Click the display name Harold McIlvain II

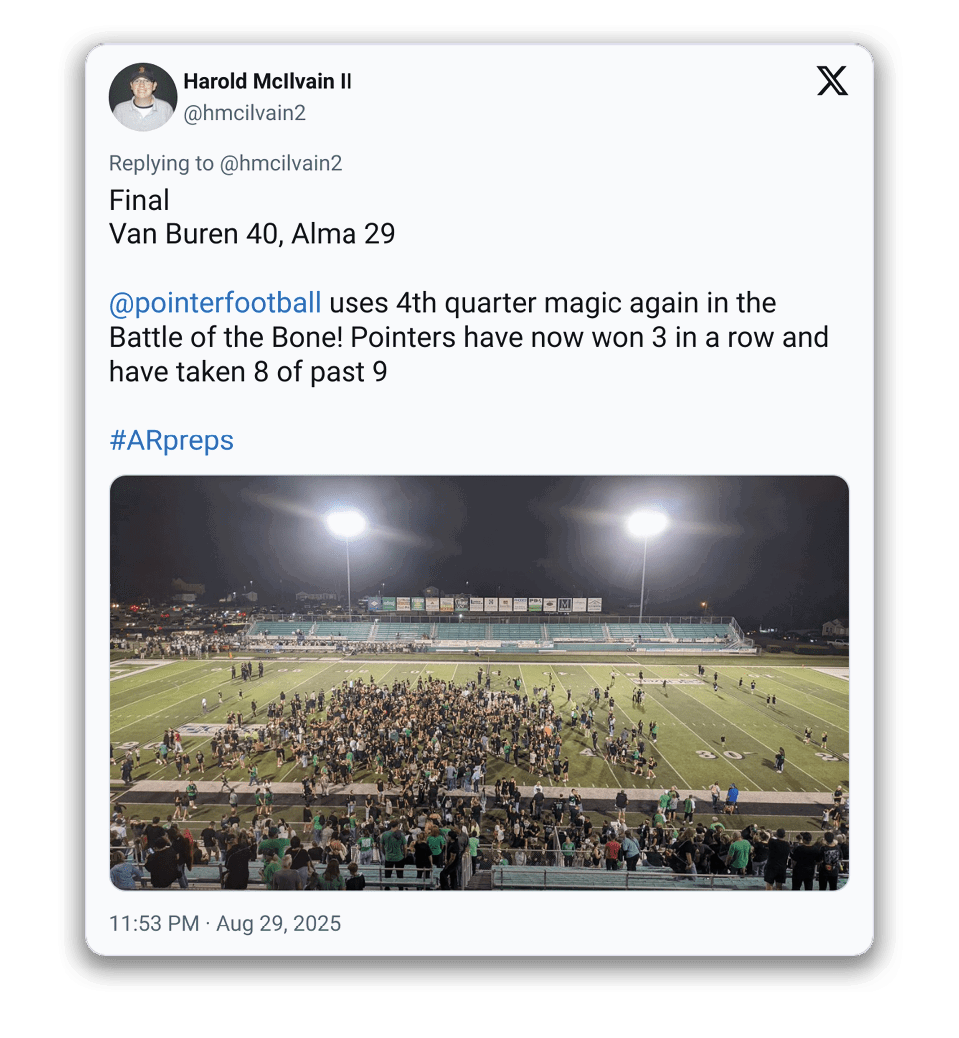(267, 81)
